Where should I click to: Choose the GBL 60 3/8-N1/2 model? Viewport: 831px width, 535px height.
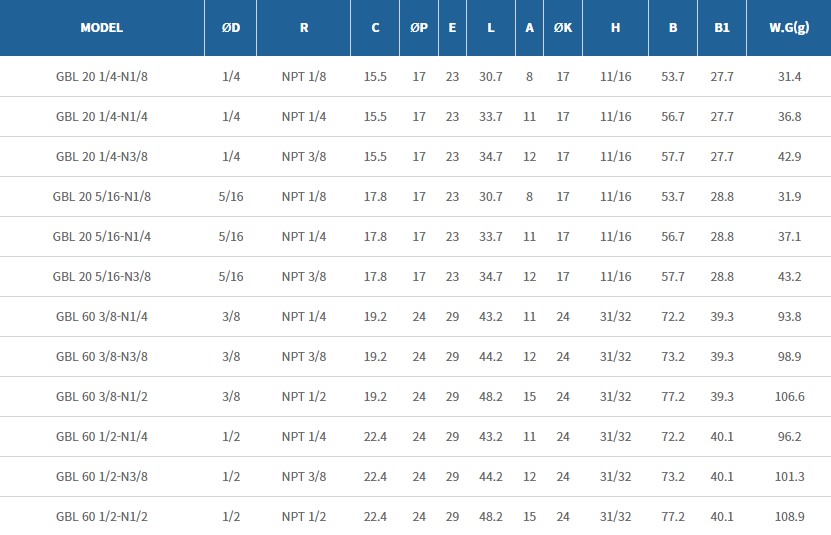click(x=102, y=397)
